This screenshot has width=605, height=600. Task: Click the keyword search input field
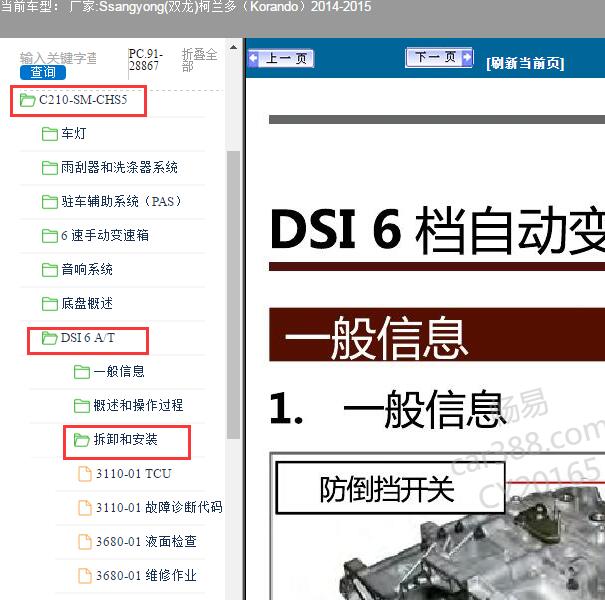click(x=58, y=58)
